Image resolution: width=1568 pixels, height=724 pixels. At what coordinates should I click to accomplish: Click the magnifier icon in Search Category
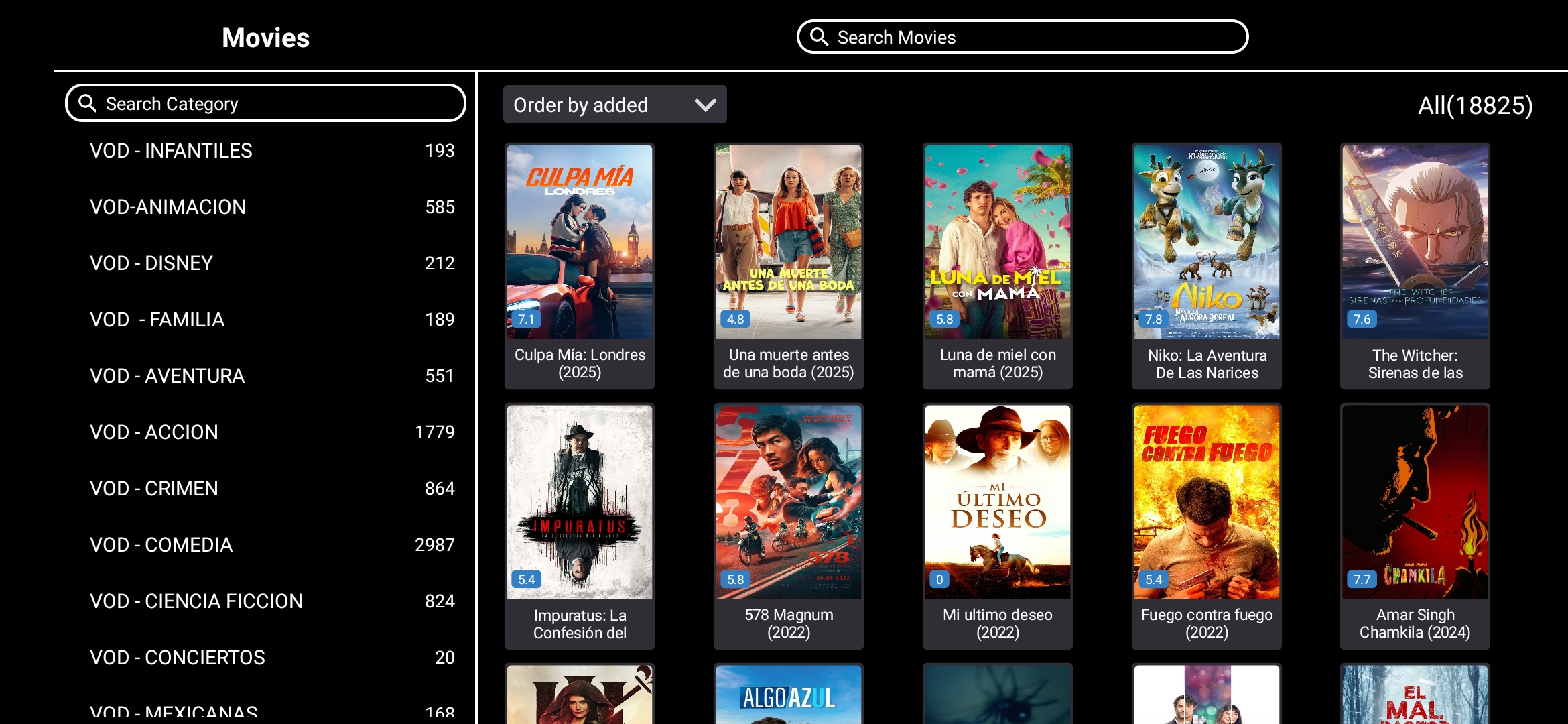[x=87, y=103]
